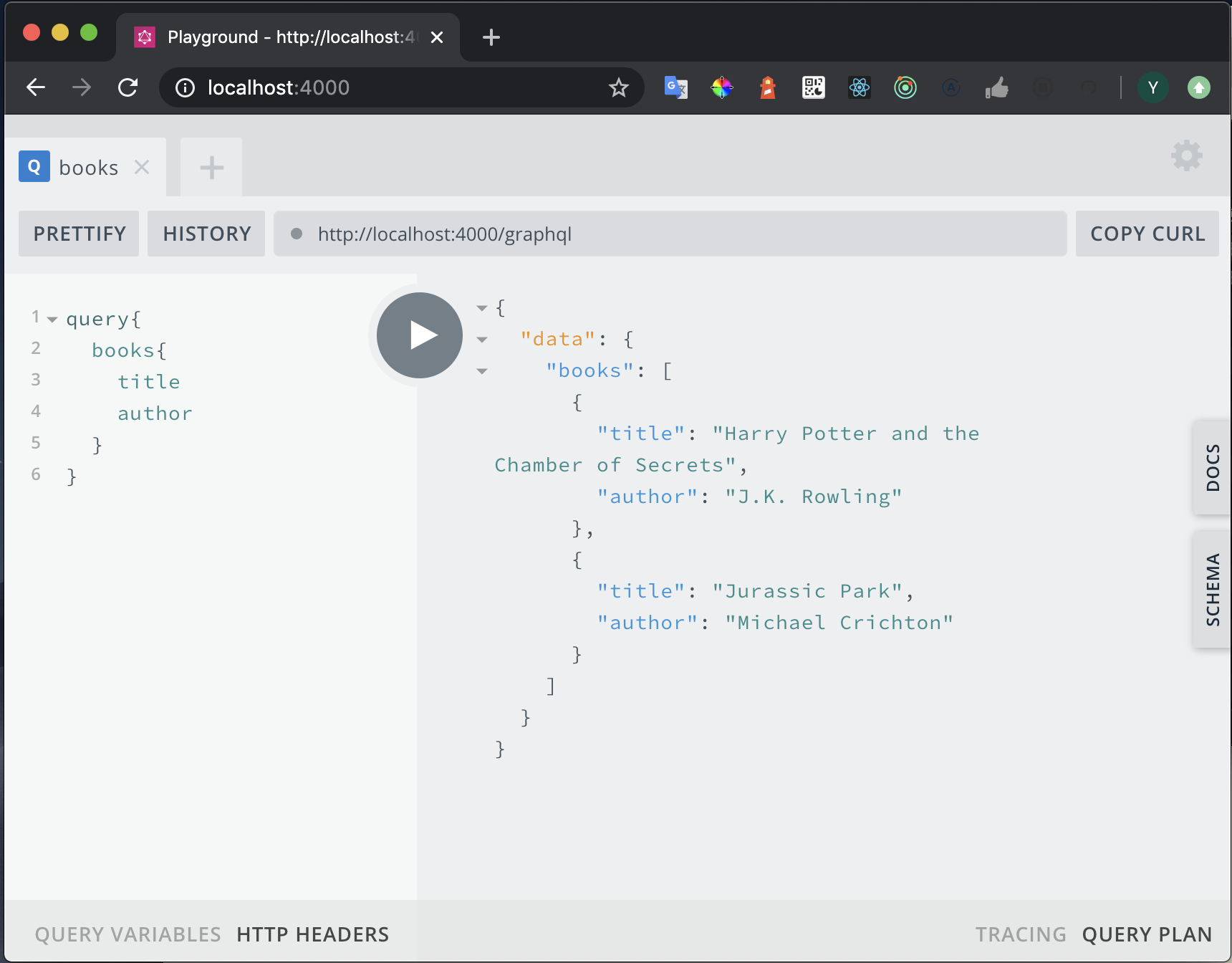
Task: Select the books query tab
Action: pyautogui.click(x=85, y=167)
